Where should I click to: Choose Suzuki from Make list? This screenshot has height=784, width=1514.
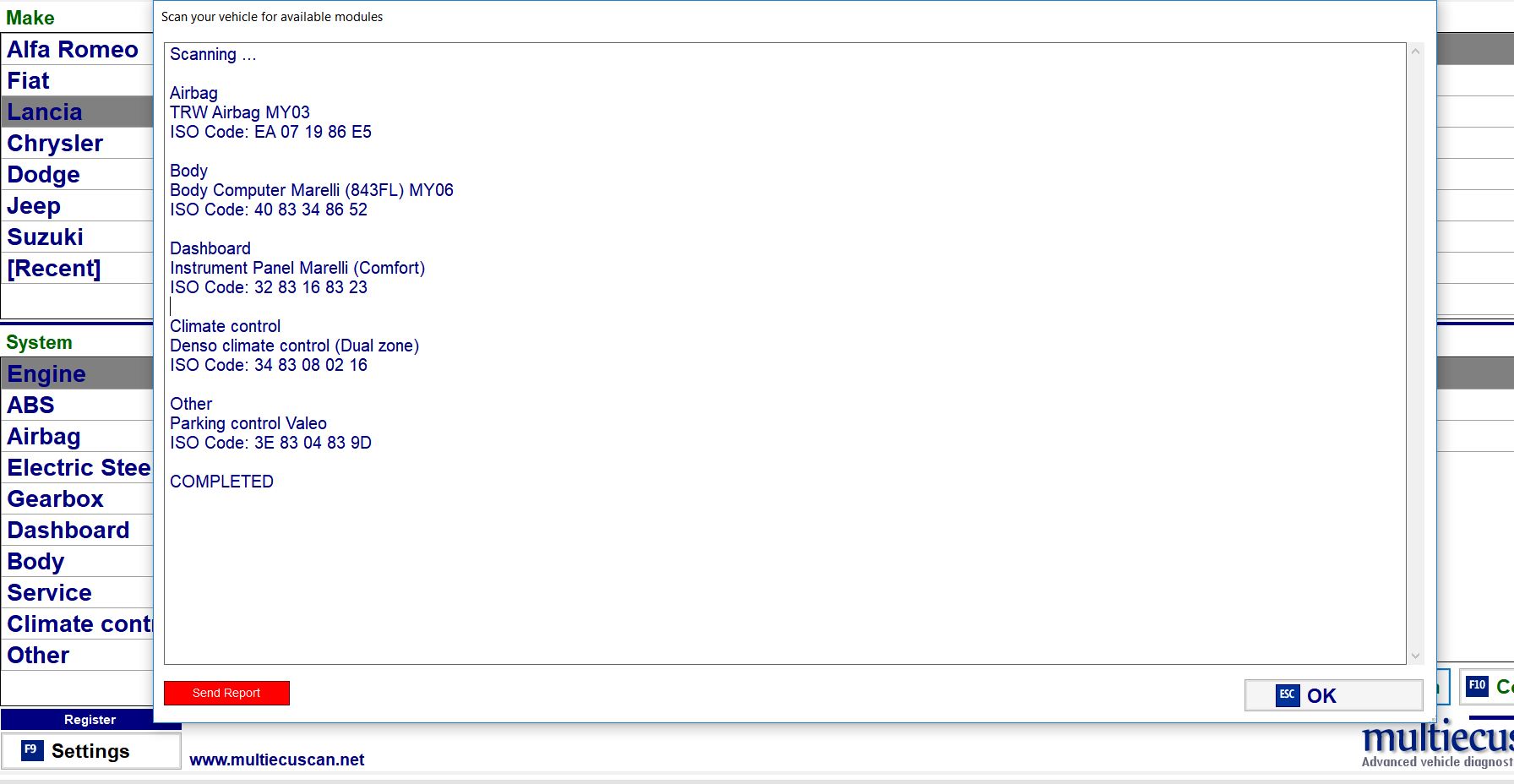[77, 237]
